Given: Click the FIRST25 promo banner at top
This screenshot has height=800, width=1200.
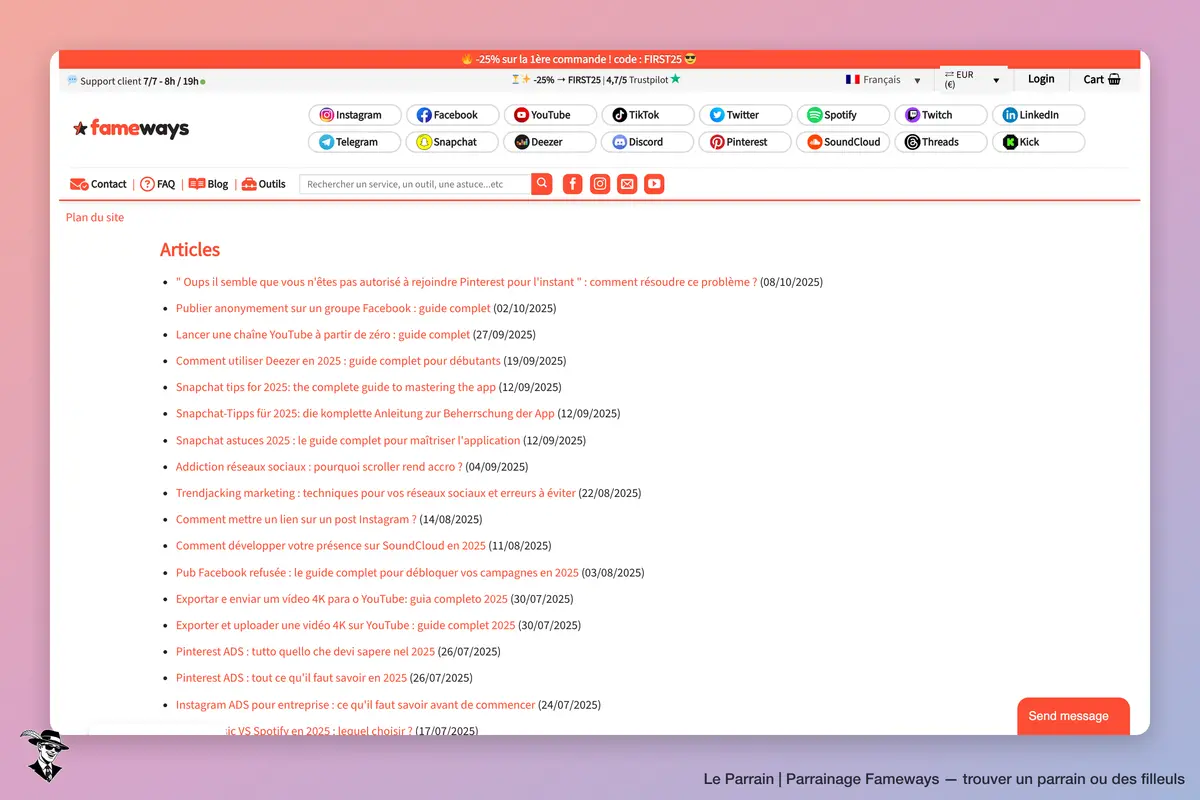Looking at the screenshot, I should coord(599,59).
